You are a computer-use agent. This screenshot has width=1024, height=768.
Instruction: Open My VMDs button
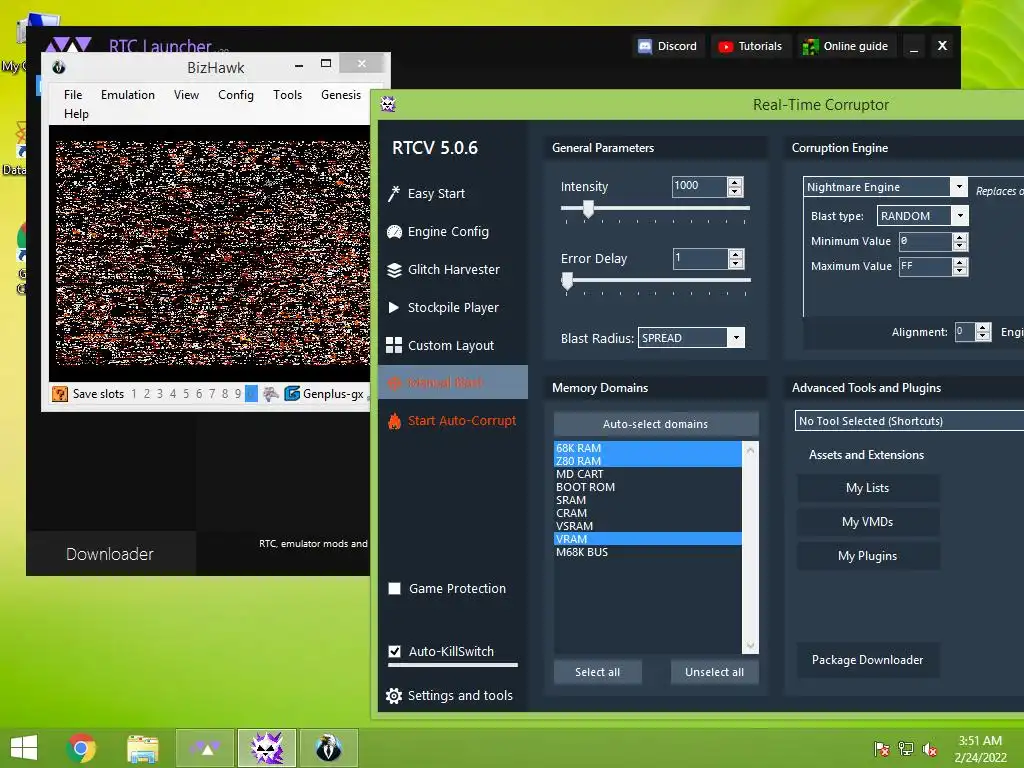pos(868,522)
